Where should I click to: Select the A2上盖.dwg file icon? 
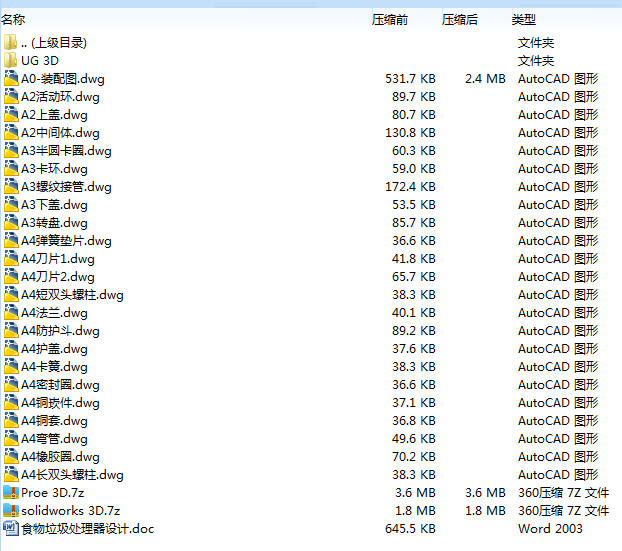[x=11, y=115]
